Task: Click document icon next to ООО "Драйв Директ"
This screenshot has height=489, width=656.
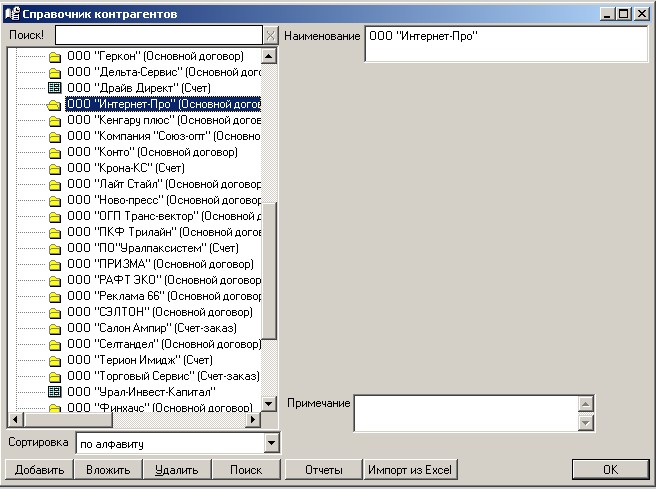Action: pos(55,88)
